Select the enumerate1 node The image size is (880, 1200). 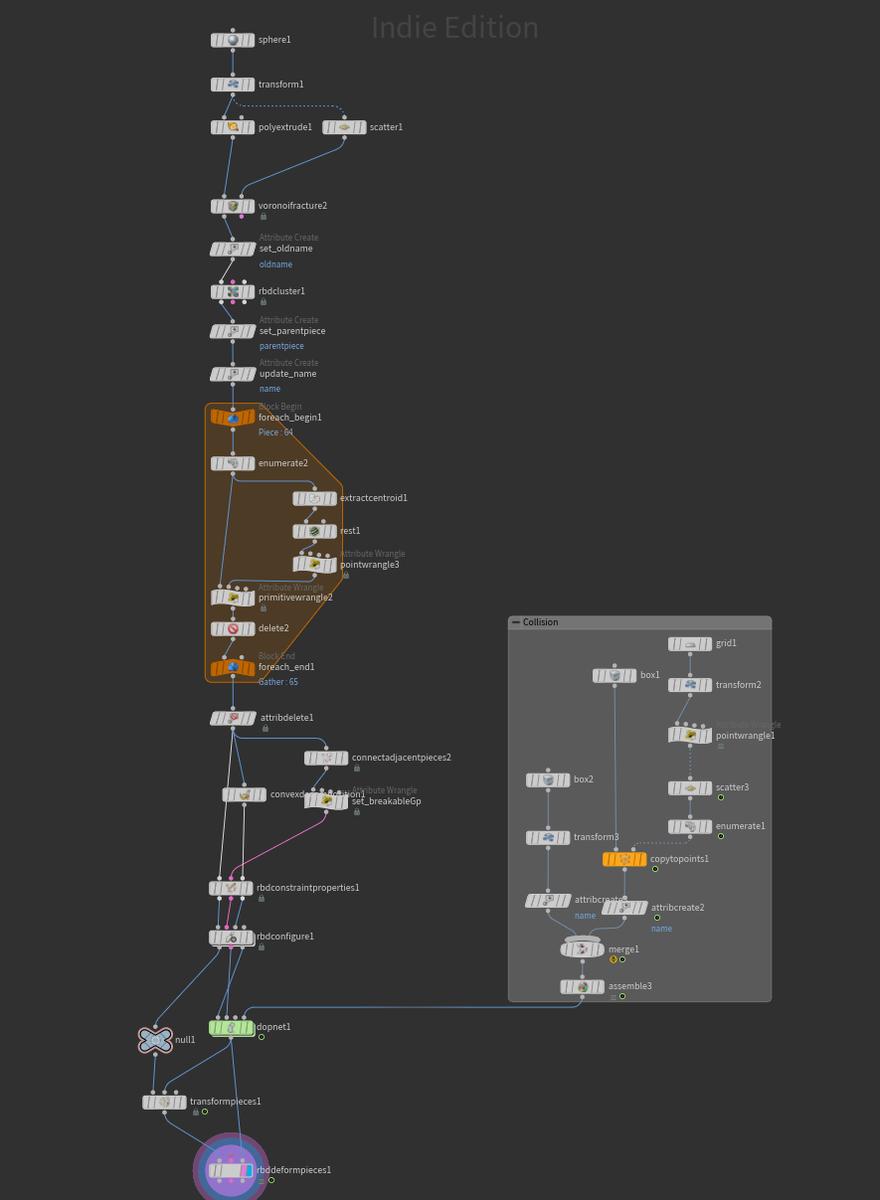(690, 827)
